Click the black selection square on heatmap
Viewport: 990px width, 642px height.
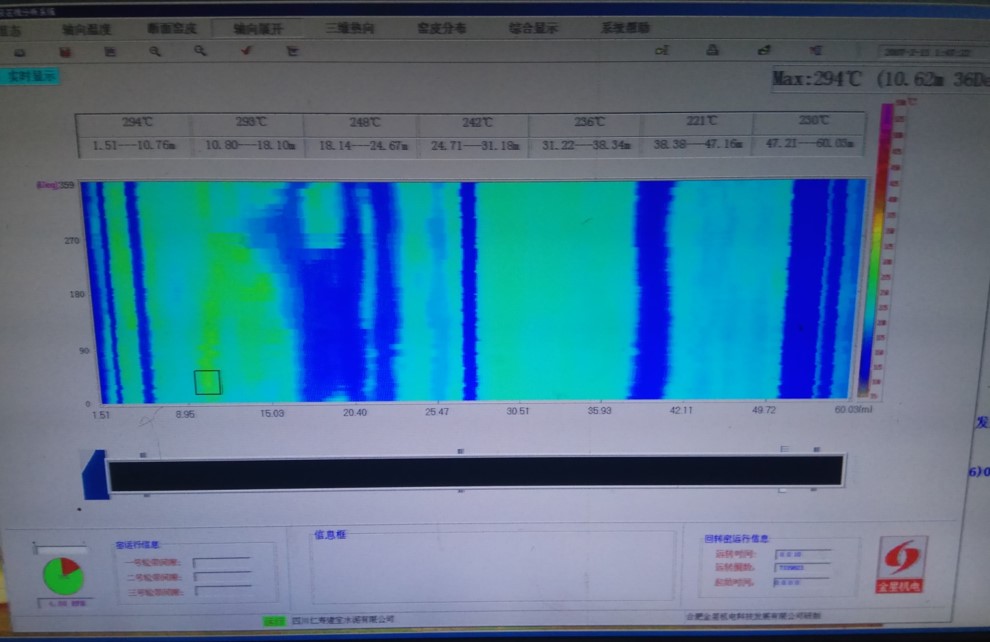point(207,382)
